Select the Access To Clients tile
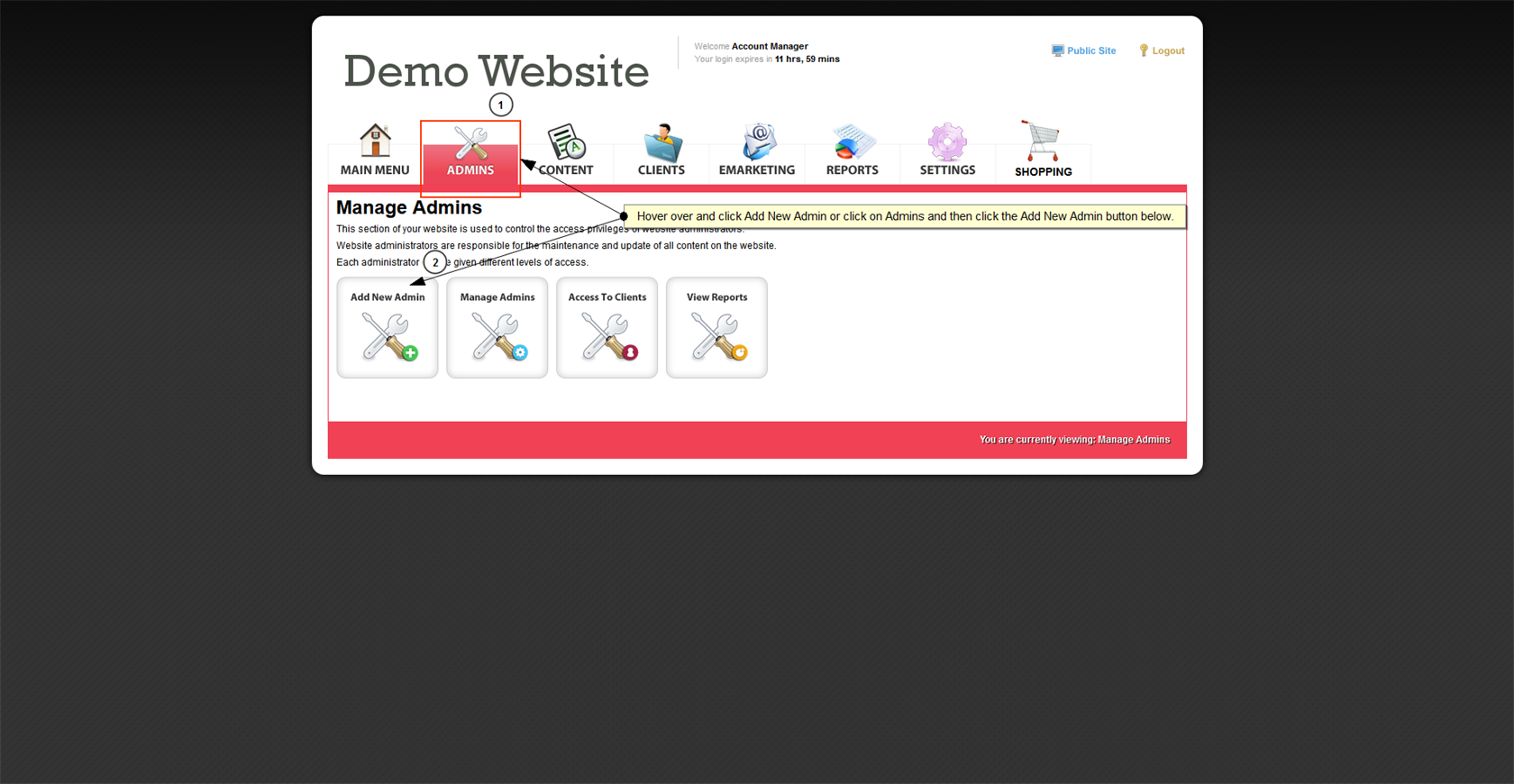 click(607, 328)
